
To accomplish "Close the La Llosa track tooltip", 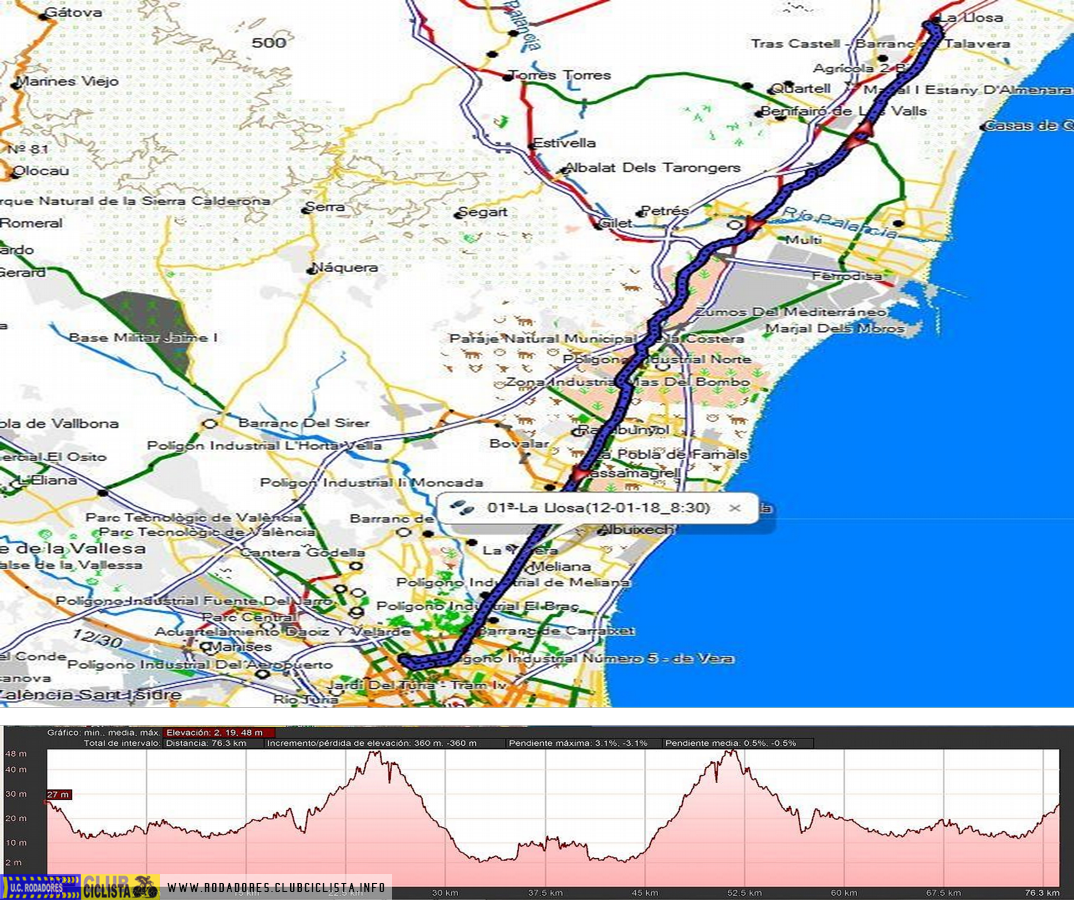I will pyautogui.click(x=735, y=508).
